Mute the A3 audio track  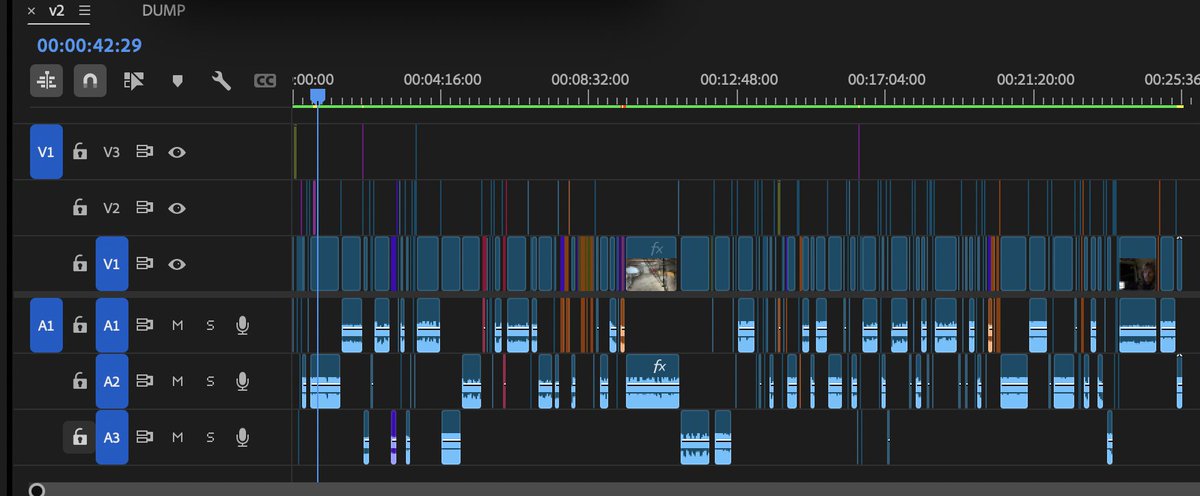(177, 437)
